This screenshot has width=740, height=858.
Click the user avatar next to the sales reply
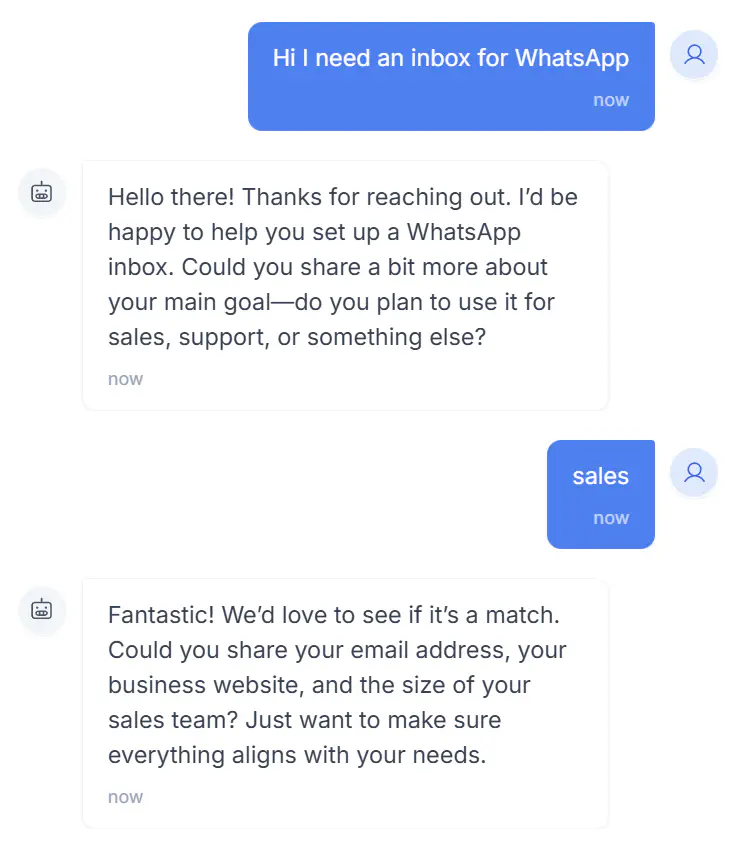(x=694, y=472)
